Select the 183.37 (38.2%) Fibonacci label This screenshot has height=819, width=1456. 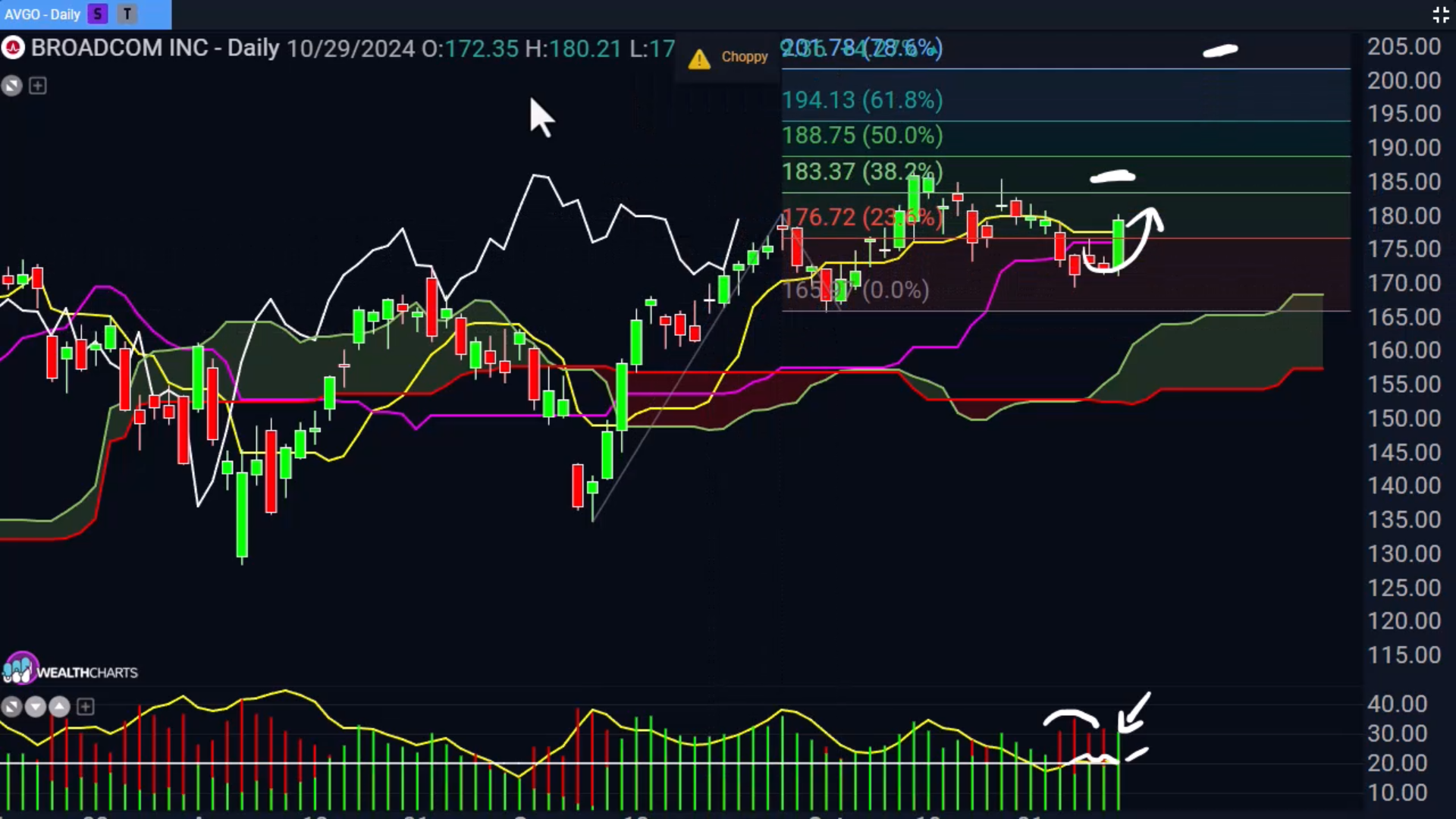(x=862, y=172)
